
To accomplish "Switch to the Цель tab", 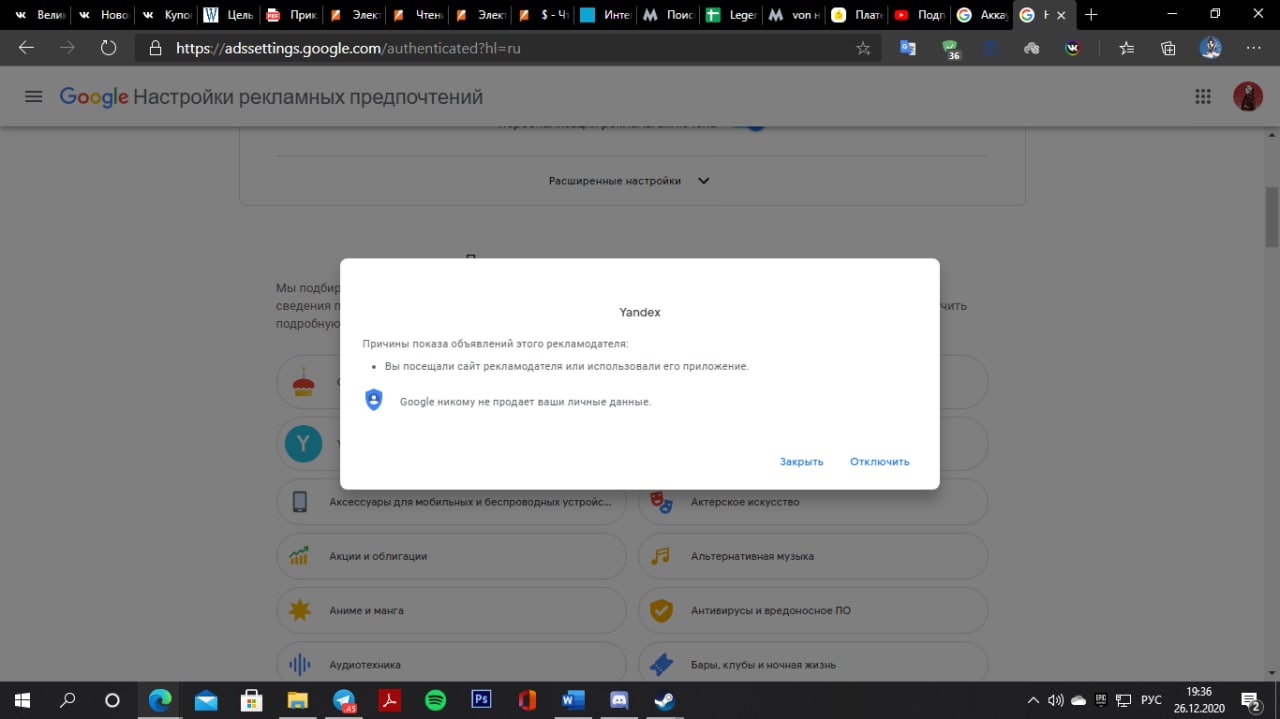I will tap(228, 15).
